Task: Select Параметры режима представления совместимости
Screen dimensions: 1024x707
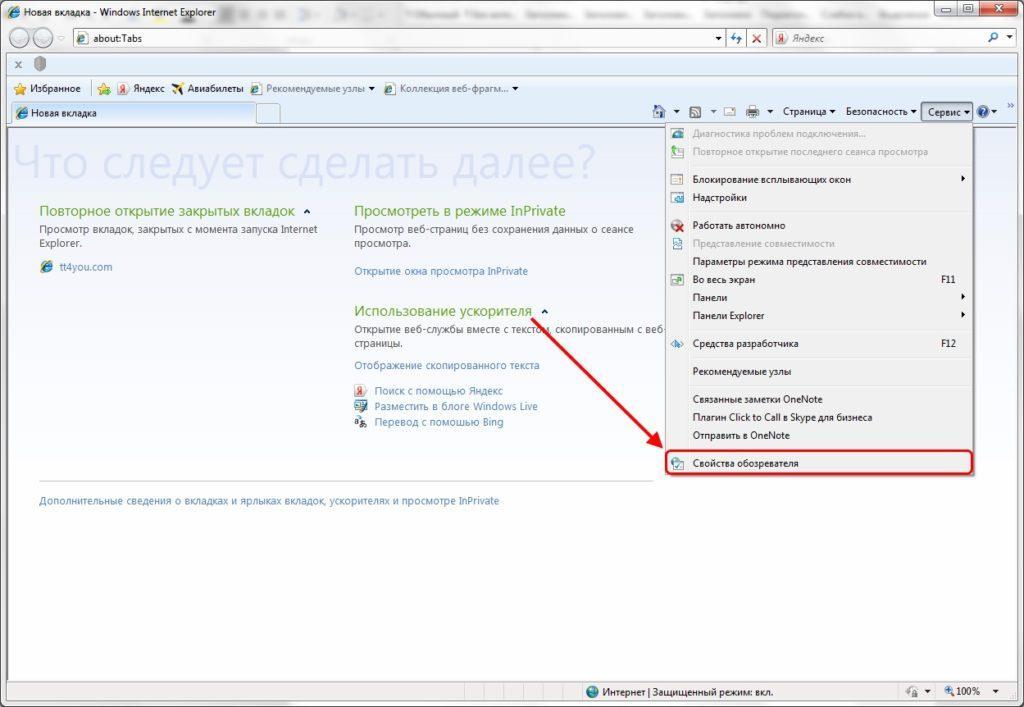Action: (819, 262)
